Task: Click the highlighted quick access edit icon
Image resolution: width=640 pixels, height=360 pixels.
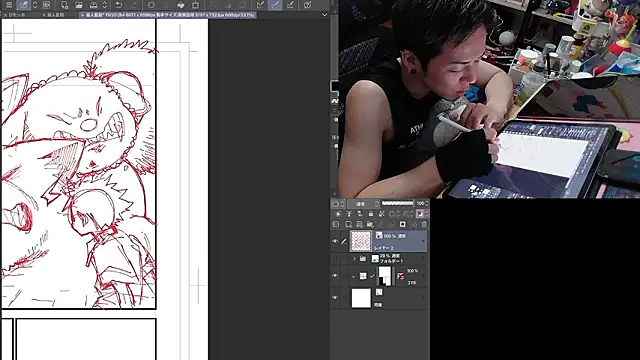Action: coord(24,5)
